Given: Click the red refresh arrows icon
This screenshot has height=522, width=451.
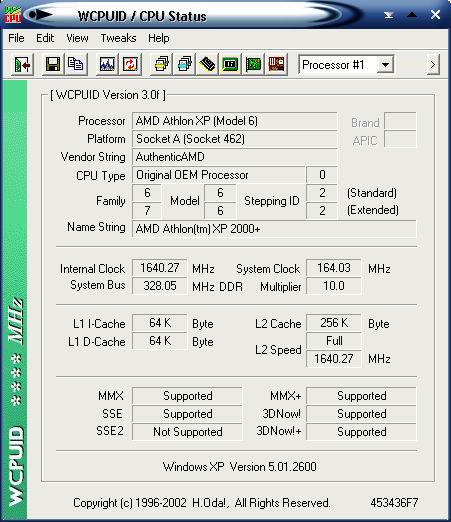Looking at the screenshot, I should click(x=130, y=64).
